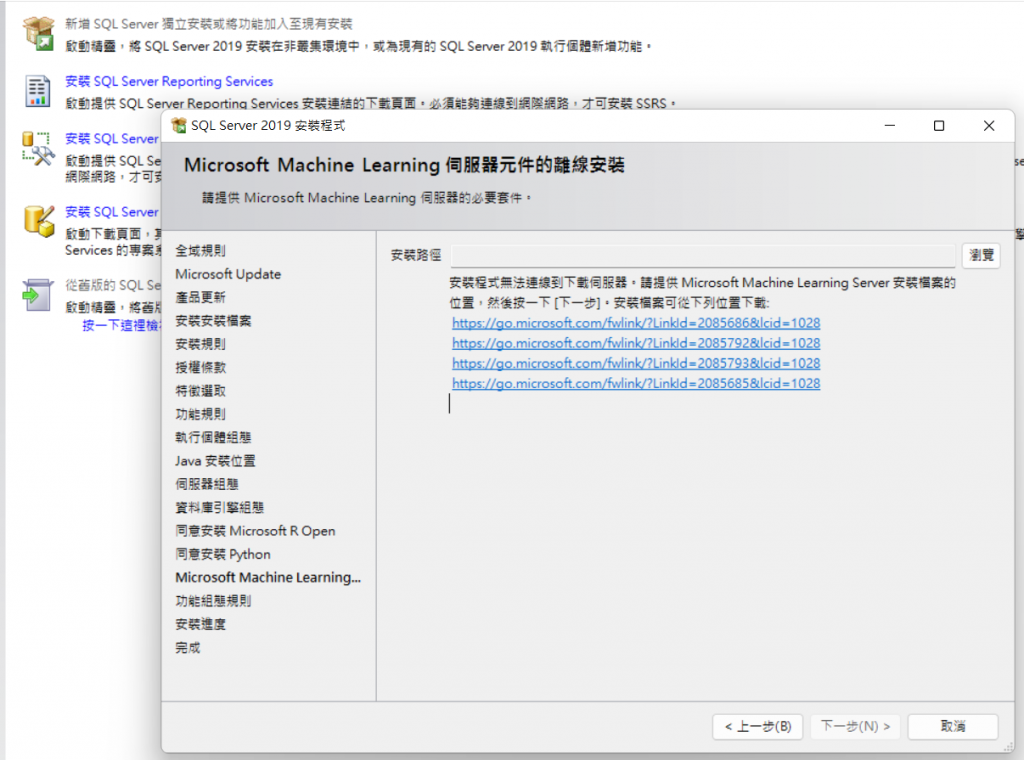Open the LinkId=2085793 download link
Image resolution: width=1024 pixels, height=760 pixels.
[635, 363]
